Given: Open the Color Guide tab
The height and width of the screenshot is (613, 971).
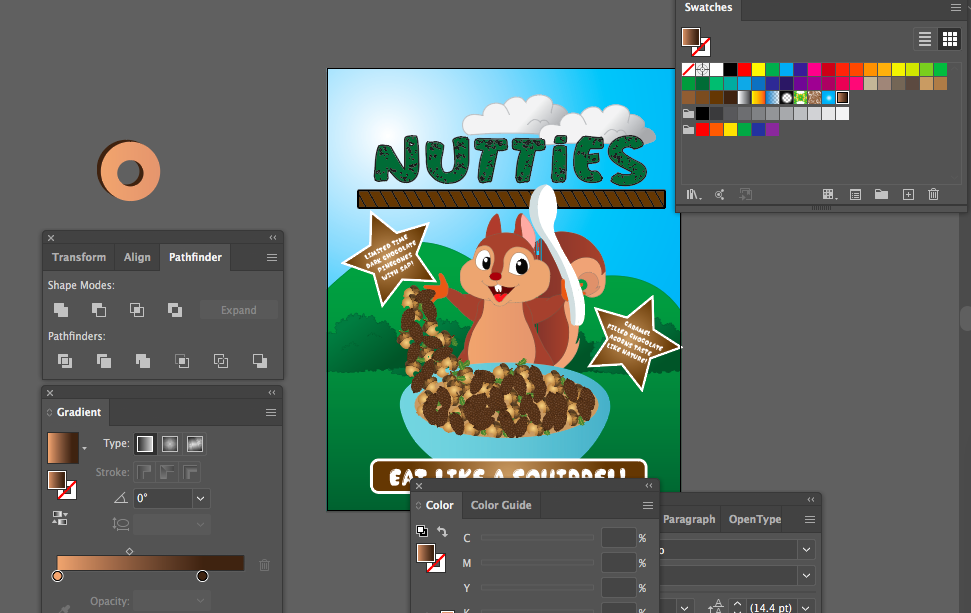Looking at the screenshot, I should click(500, 505).
